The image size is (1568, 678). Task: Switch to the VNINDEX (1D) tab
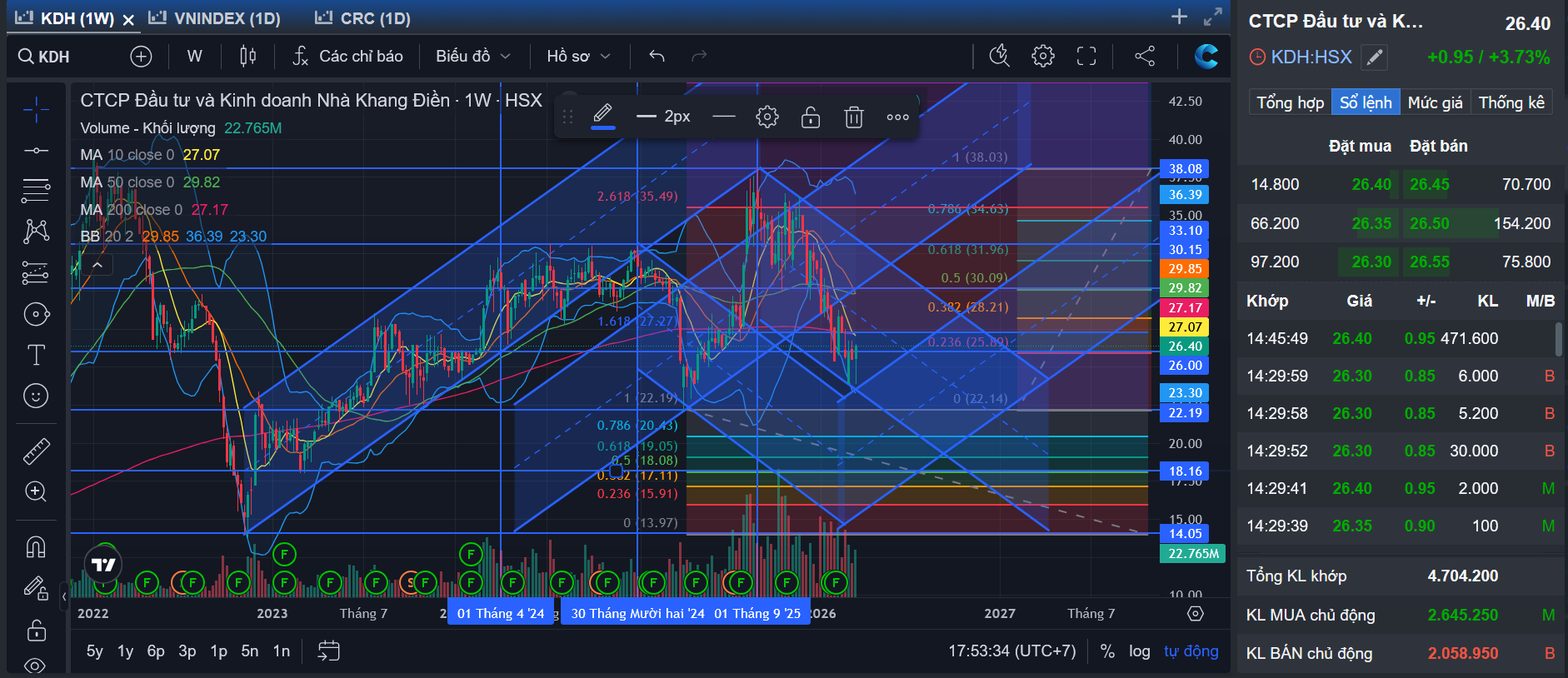click(x=214, y=18)
